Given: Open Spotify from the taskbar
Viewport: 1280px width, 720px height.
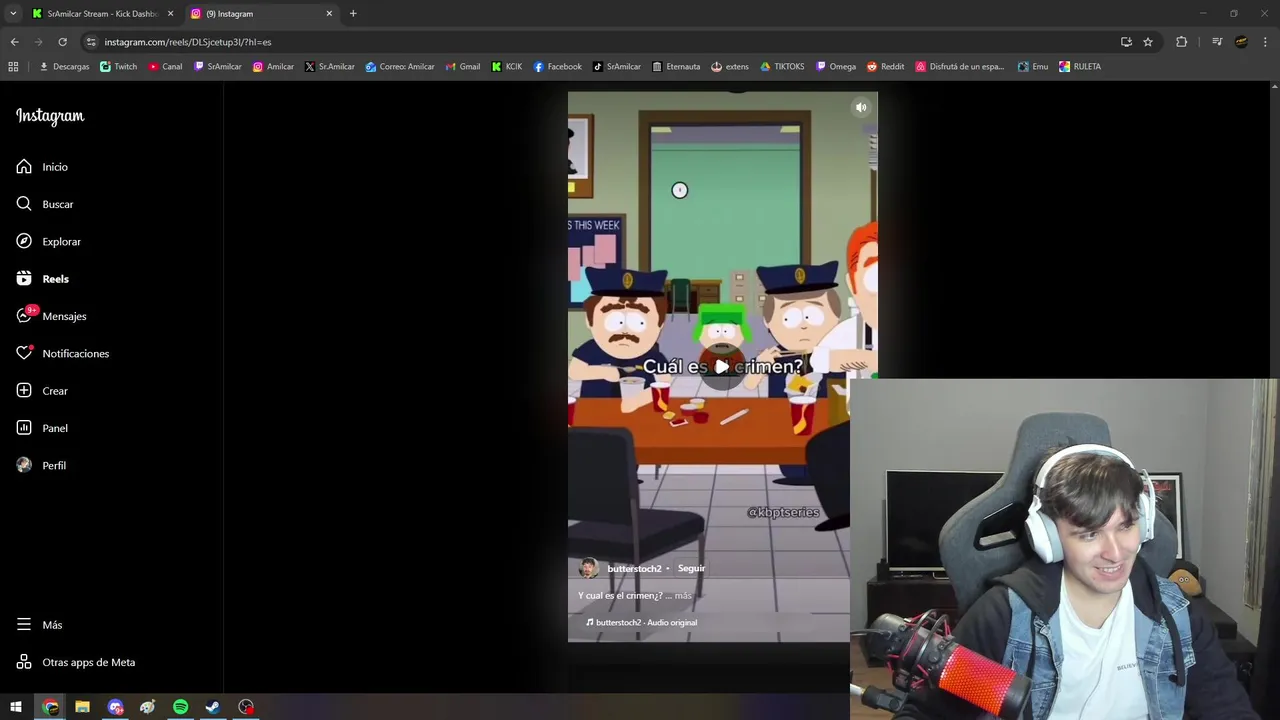Looking at the screenshot, I should pos(180,707).
